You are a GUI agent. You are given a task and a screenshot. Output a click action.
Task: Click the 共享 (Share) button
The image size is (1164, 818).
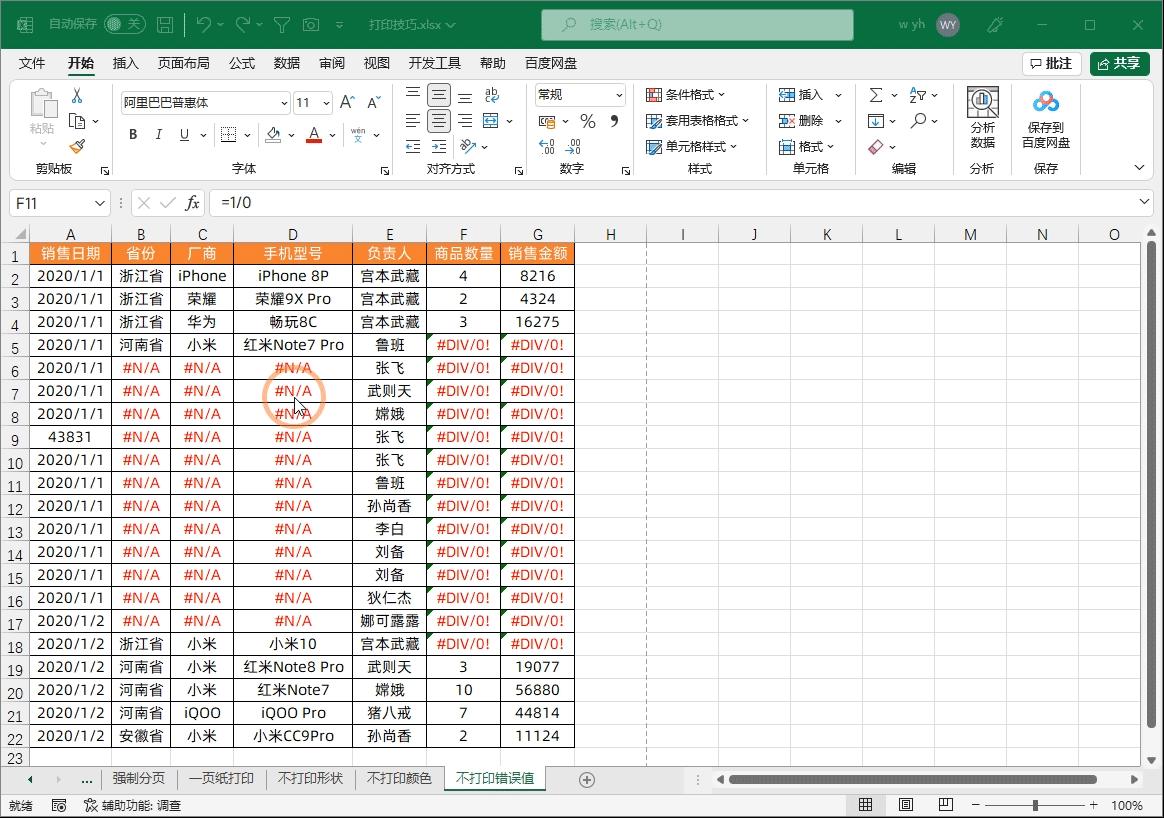1119,62
